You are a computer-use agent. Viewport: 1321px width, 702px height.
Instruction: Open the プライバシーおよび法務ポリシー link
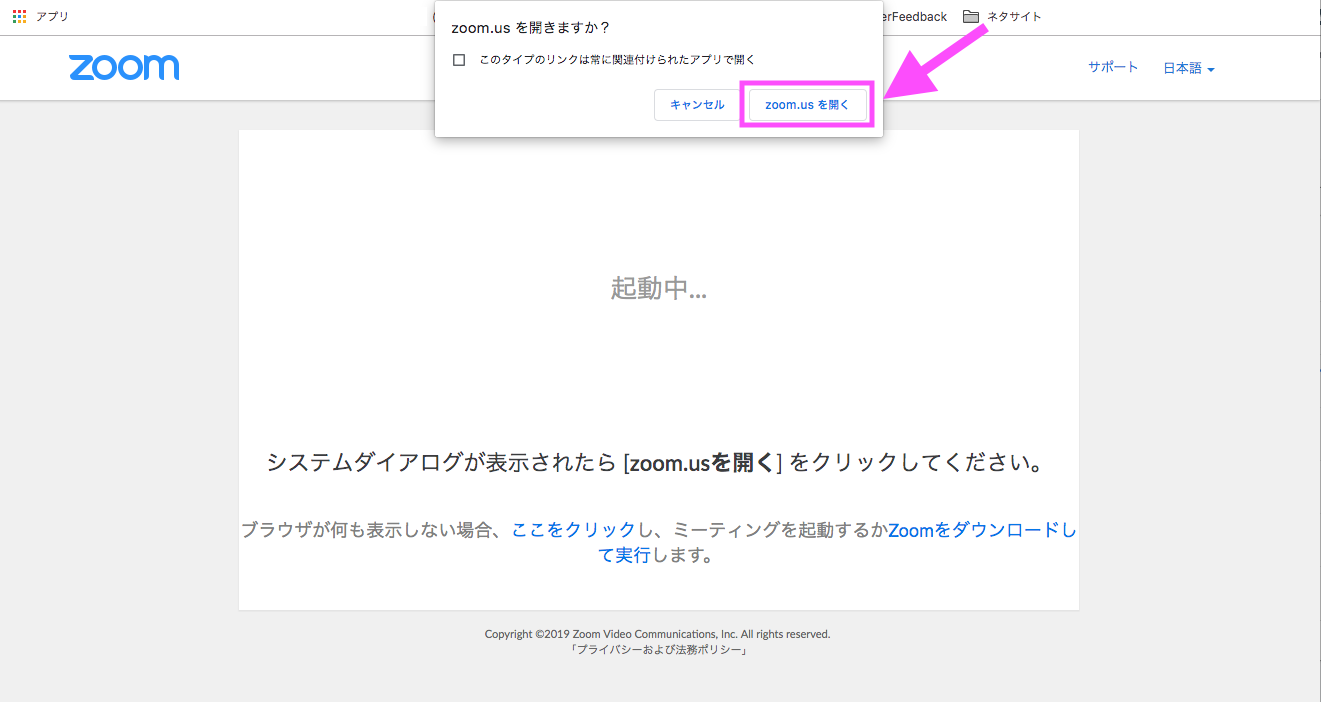[658, 650]
